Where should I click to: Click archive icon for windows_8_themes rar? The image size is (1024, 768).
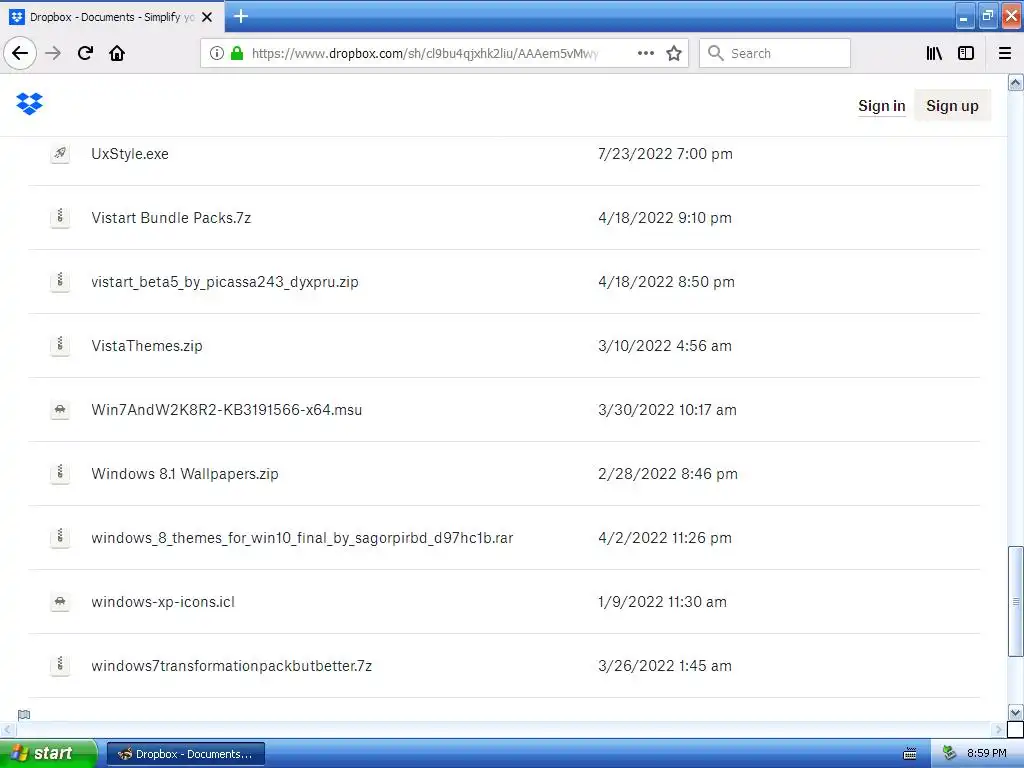click(x=60, y=537)
